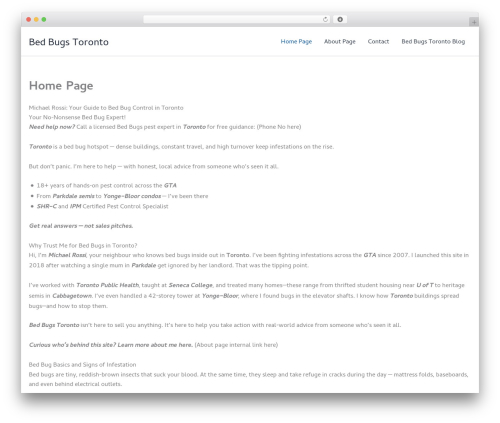This screenshot has height=423, width=500.
Task: Click 'Michael Rossi: Your Guide to Bed Bug Control' line
Action: (106, 108)
